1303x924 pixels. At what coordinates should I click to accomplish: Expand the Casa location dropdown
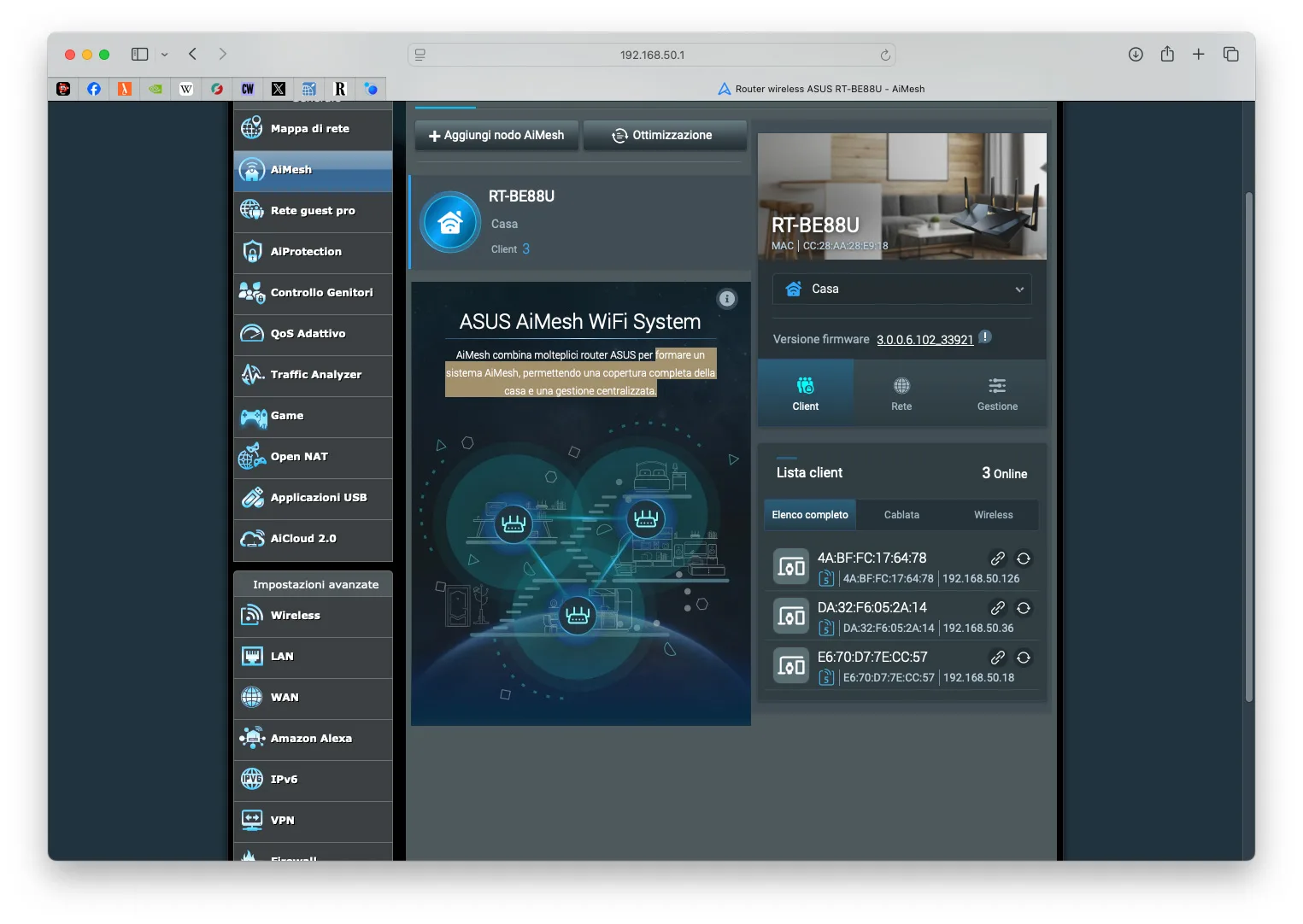click(902, 289)
